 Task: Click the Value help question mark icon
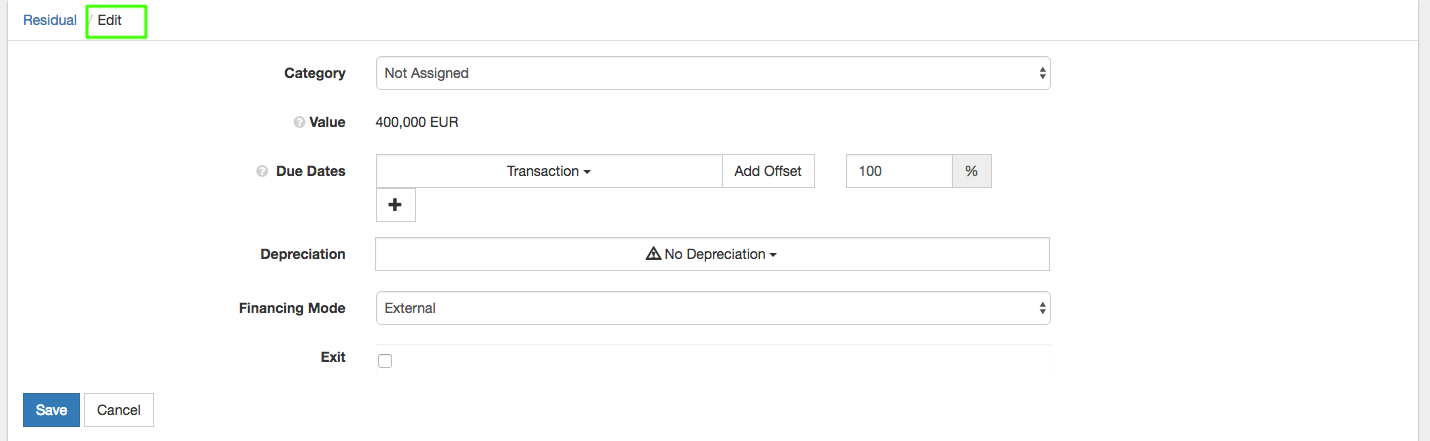[298, 123]
